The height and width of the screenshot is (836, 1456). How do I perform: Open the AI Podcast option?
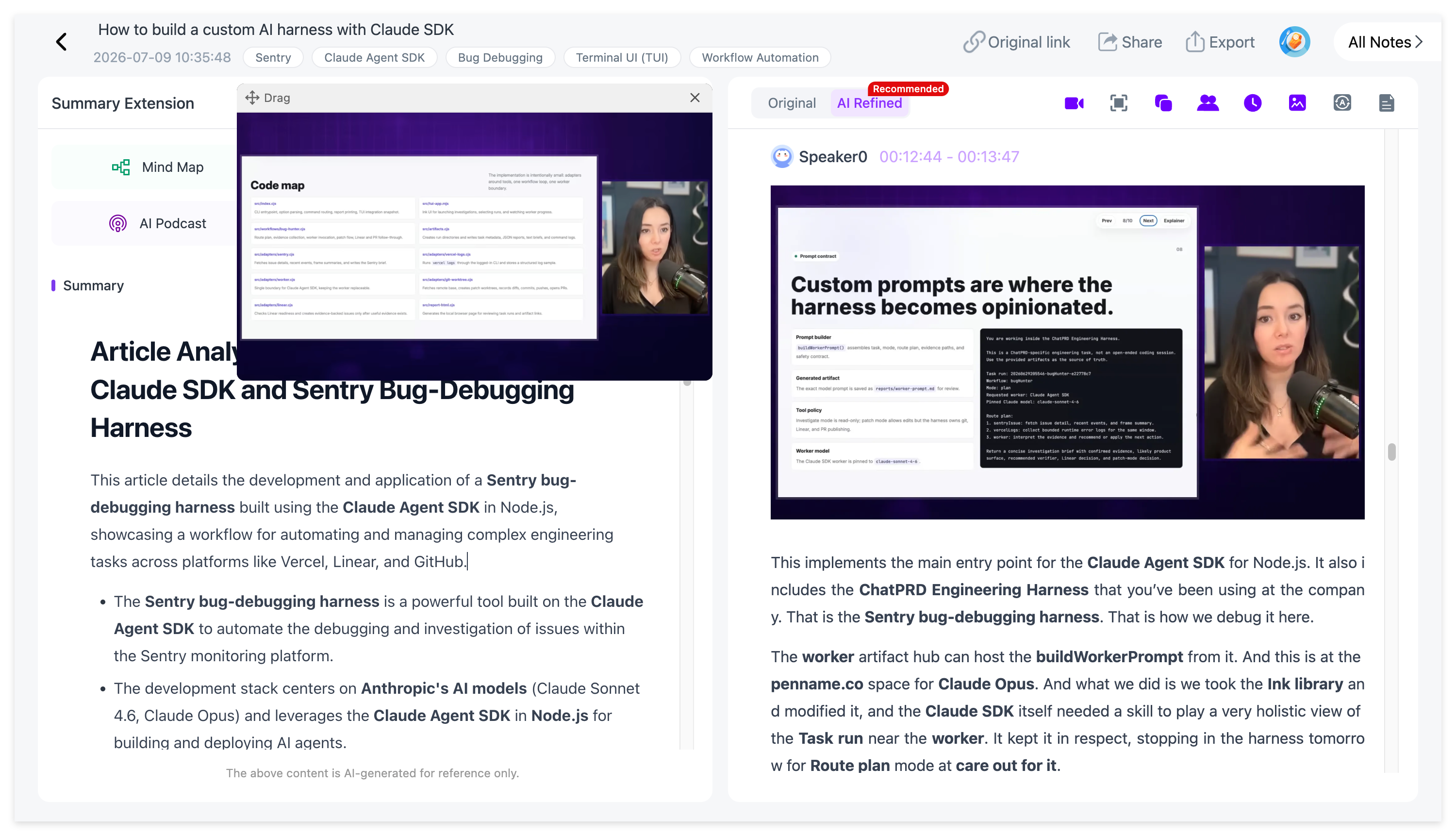click(x=157, y=223)
